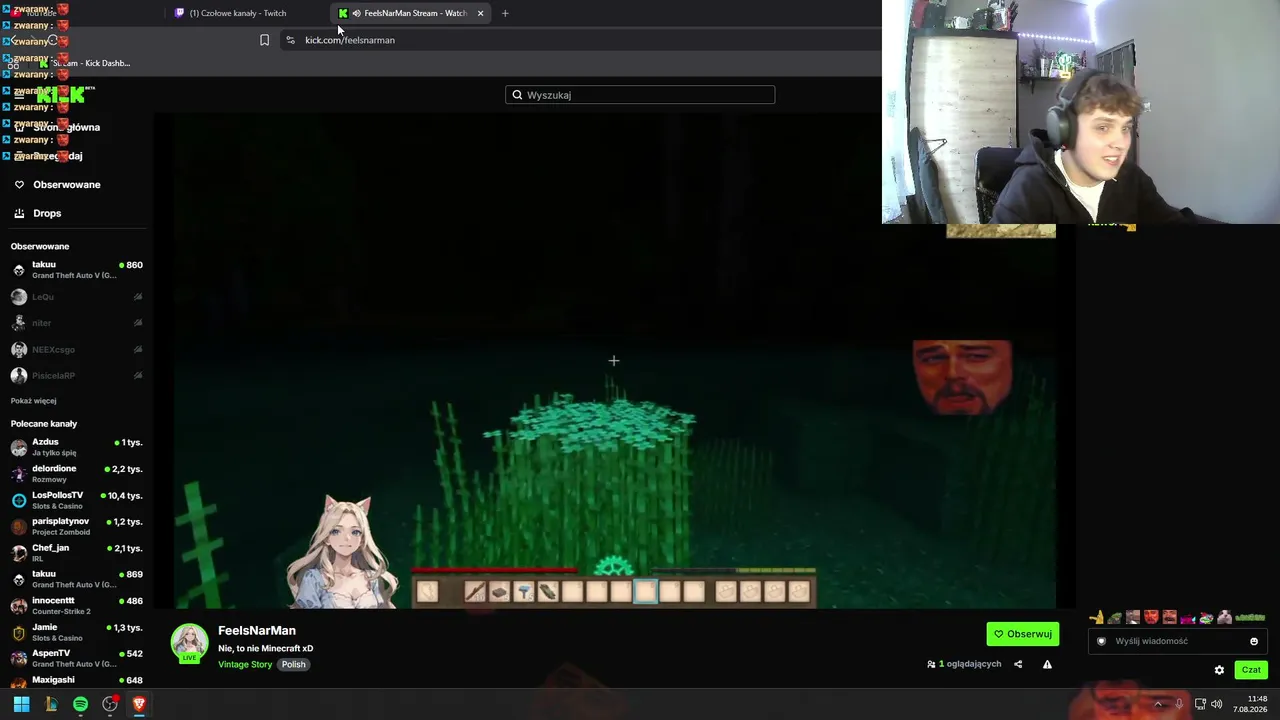Viewport: 1280px width, 720px height.
Task: Click the white cat emote above chat
Action: 1224,618
